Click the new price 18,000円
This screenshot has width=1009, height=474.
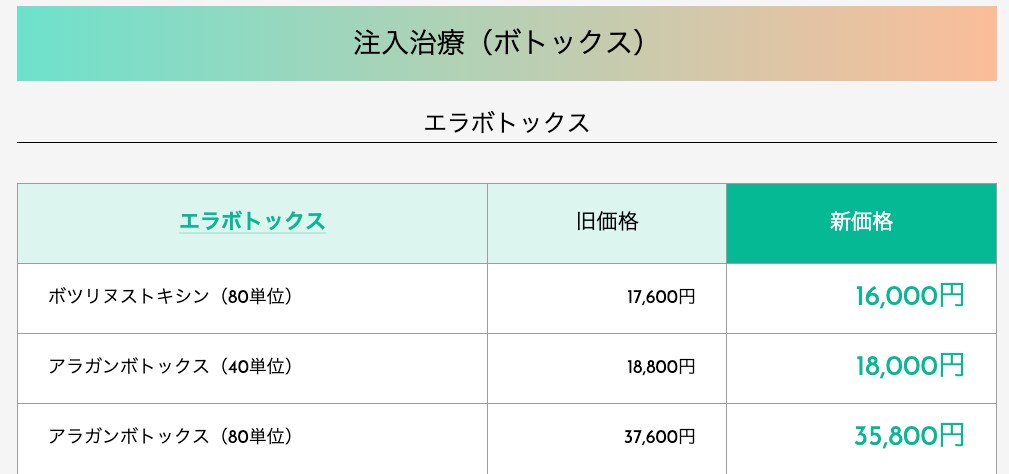pos(910,366)
